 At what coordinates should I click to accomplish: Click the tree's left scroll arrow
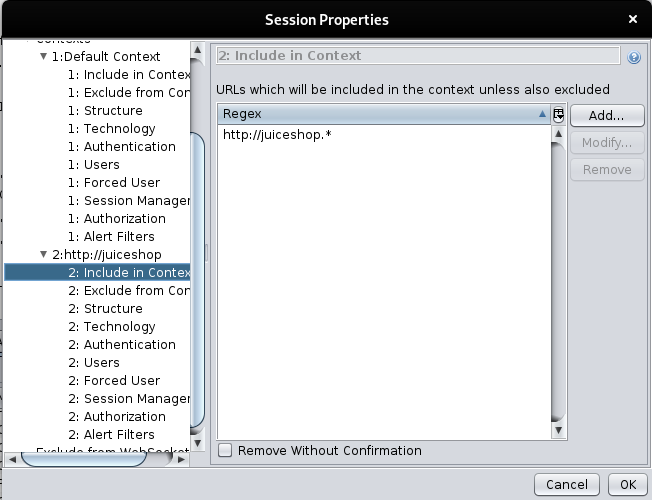pos(13,459)
